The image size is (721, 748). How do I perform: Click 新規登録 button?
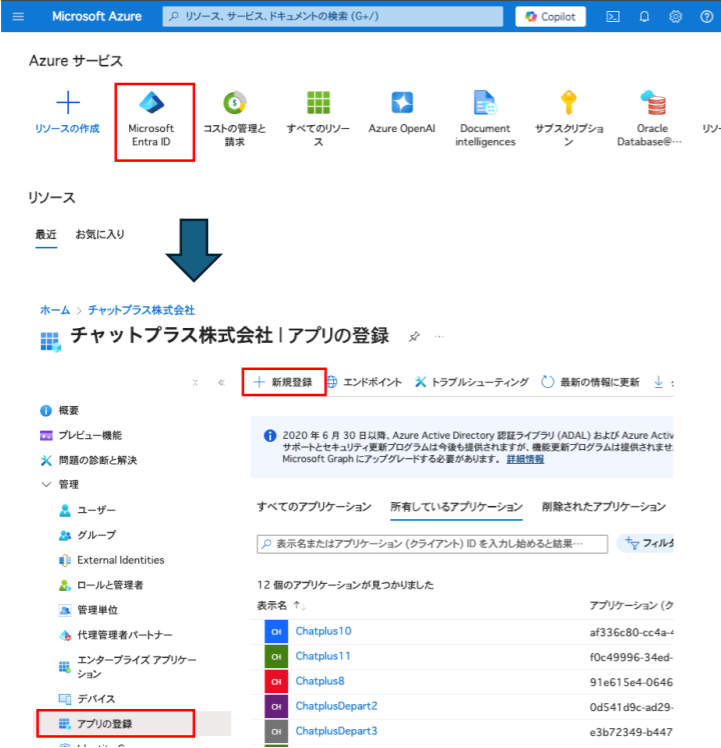[284, 382]
